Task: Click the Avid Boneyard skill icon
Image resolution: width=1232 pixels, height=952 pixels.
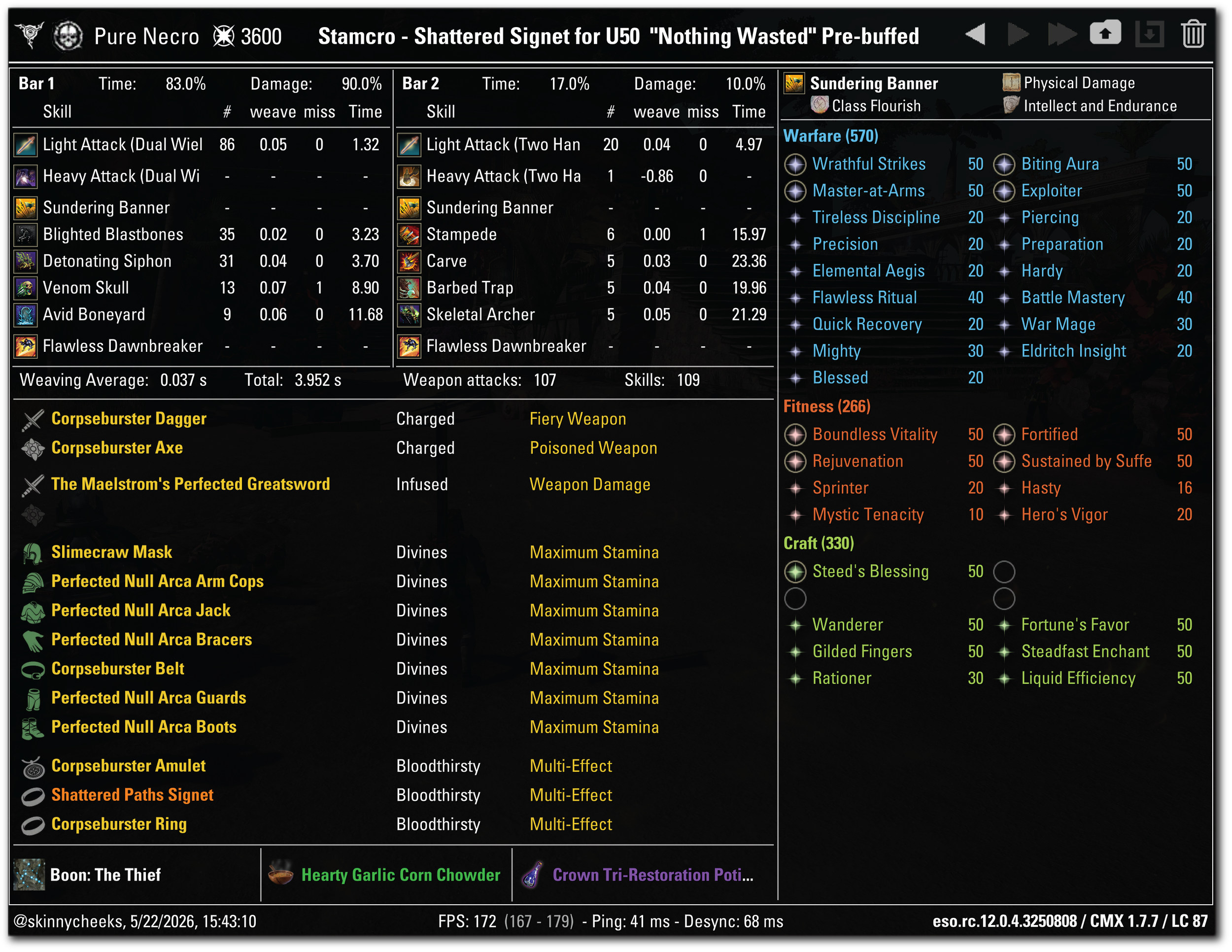Action: pos(26,315)
